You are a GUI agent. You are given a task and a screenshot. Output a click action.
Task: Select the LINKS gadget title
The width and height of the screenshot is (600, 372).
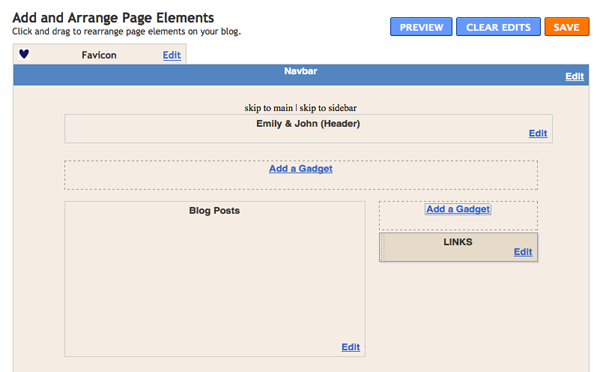[458, 242]
